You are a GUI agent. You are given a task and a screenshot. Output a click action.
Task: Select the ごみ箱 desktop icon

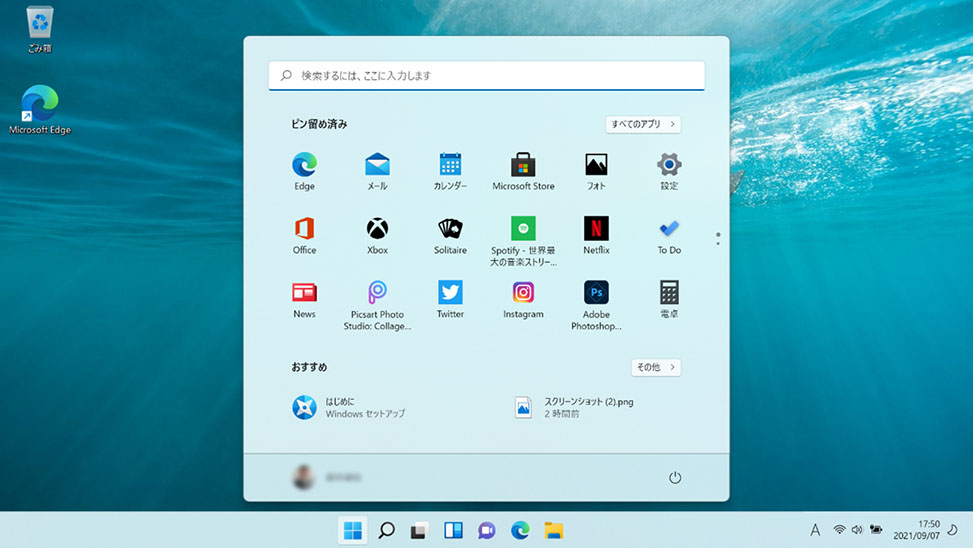click(x=40, y=30)
